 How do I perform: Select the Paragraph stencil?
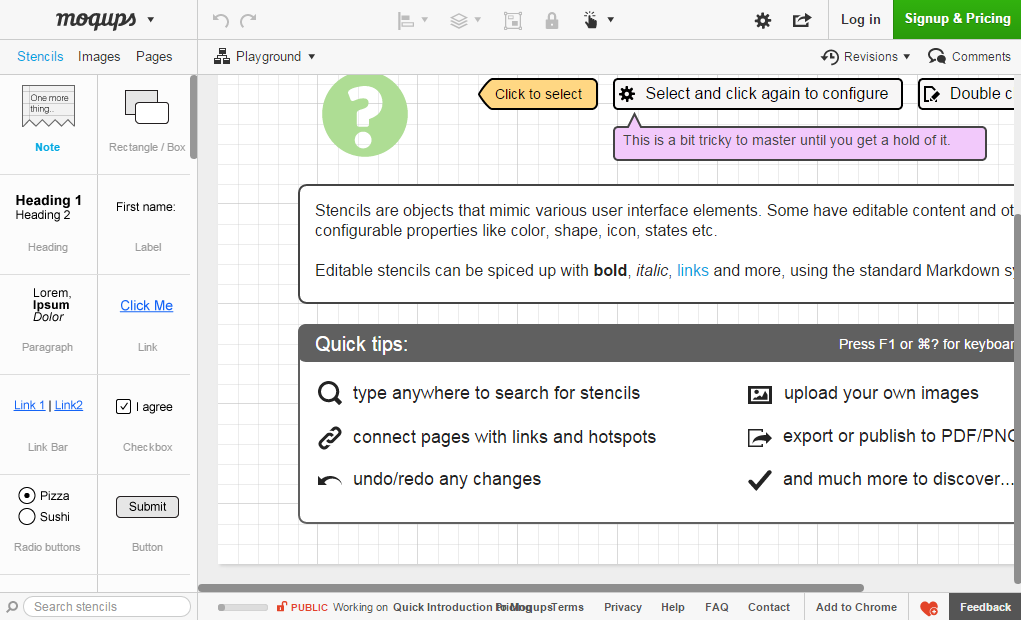tap(48, 324)
